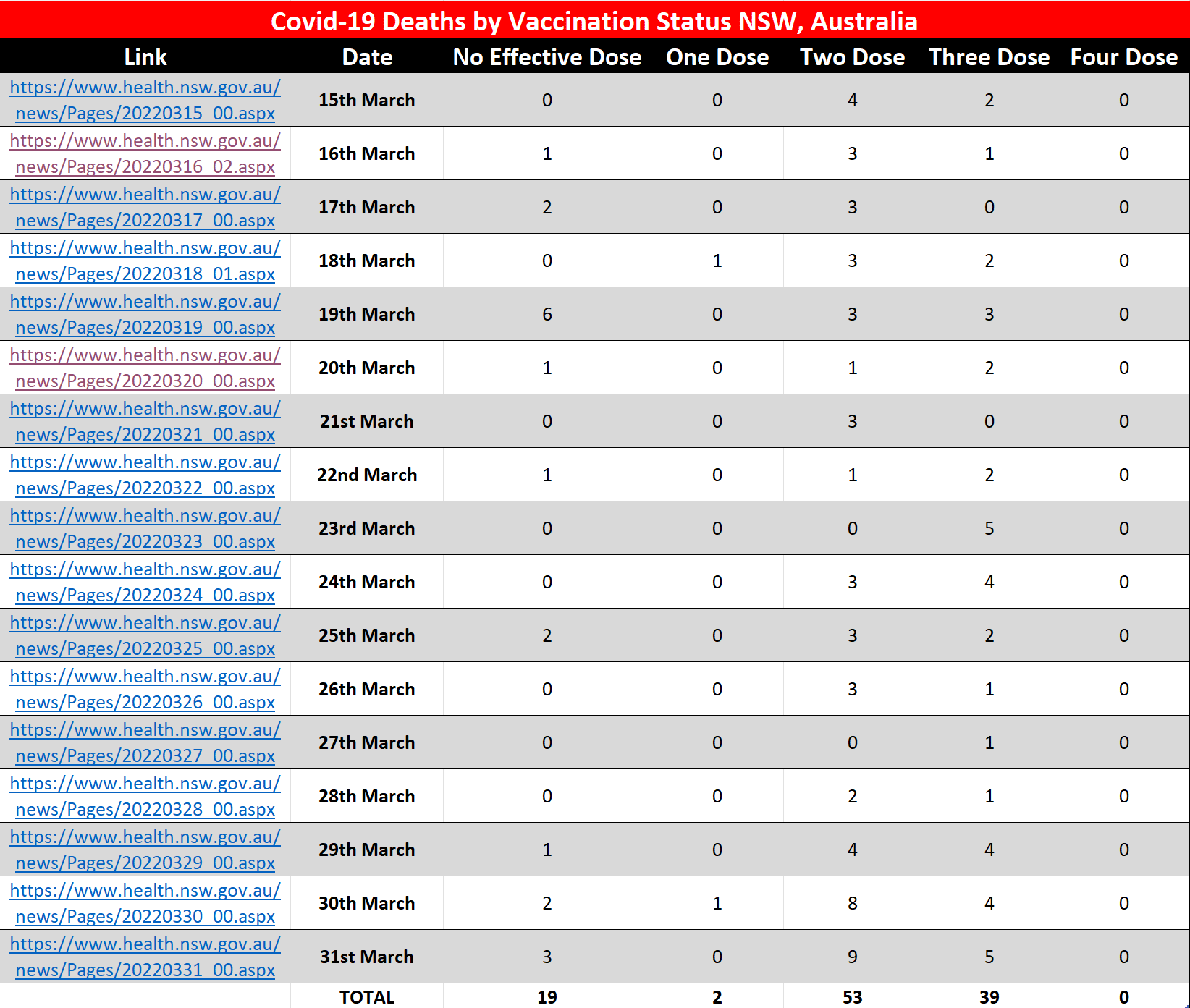Select the 'Three Dose' column header

pyautogui.click(x=989, y=57)
